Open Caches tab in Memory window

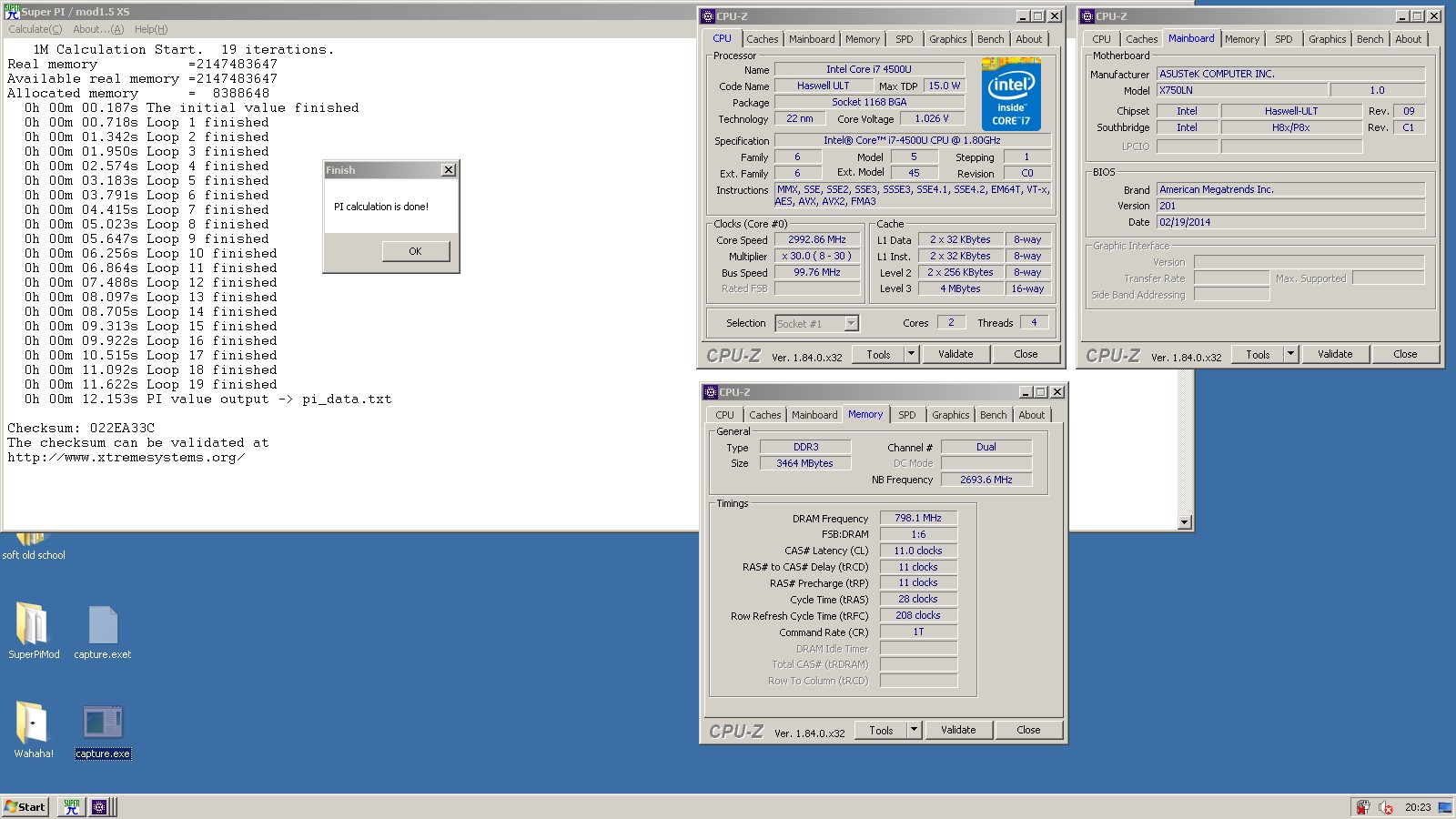[764, 415]
